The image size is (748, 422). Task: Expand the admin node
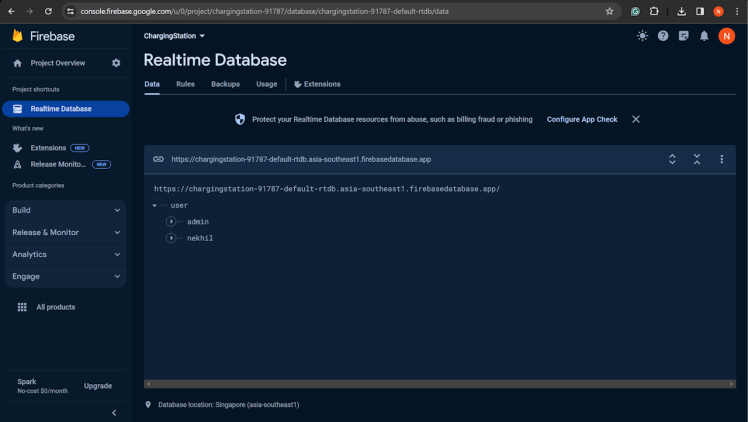click(x=171, y=221)
